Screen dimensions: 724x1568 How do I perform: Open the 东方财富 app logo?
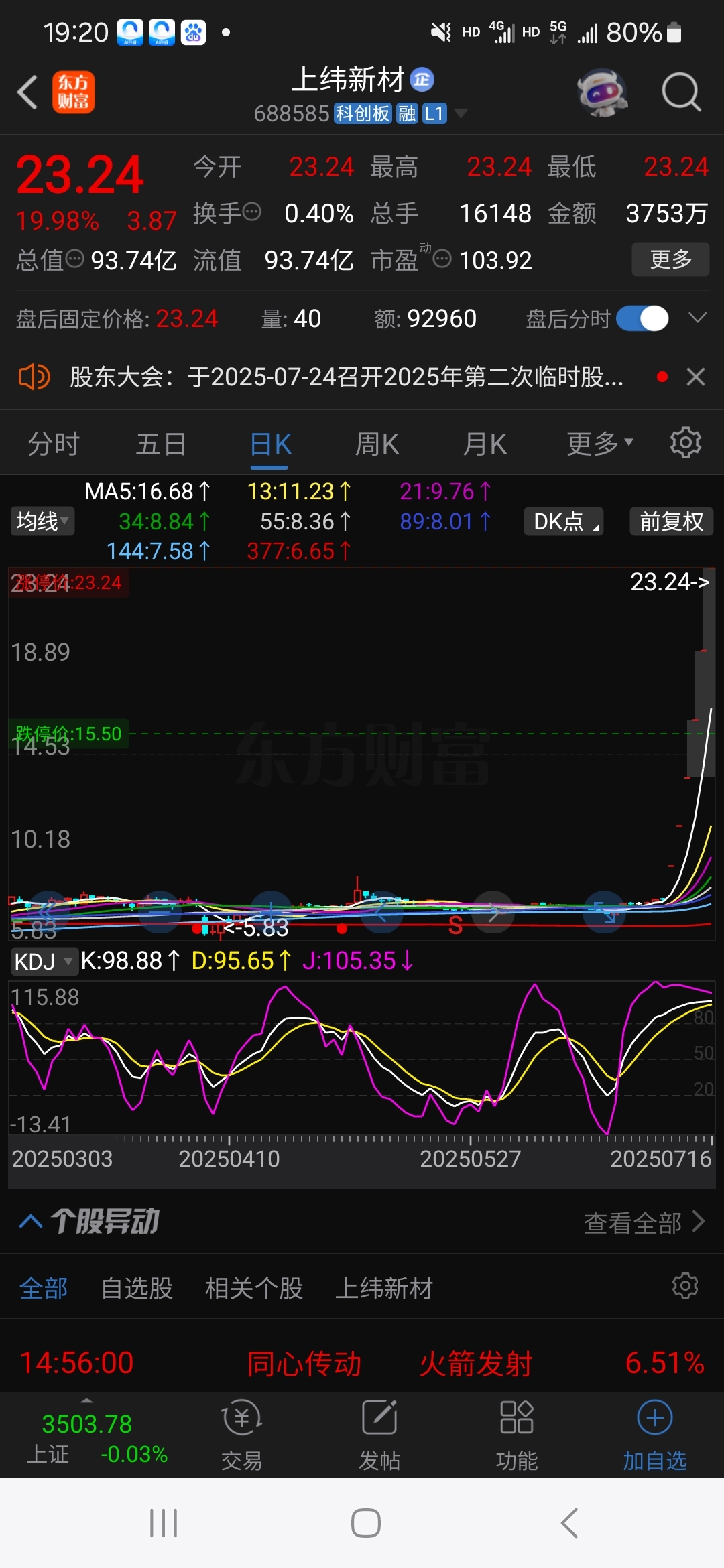click(74, 92)
